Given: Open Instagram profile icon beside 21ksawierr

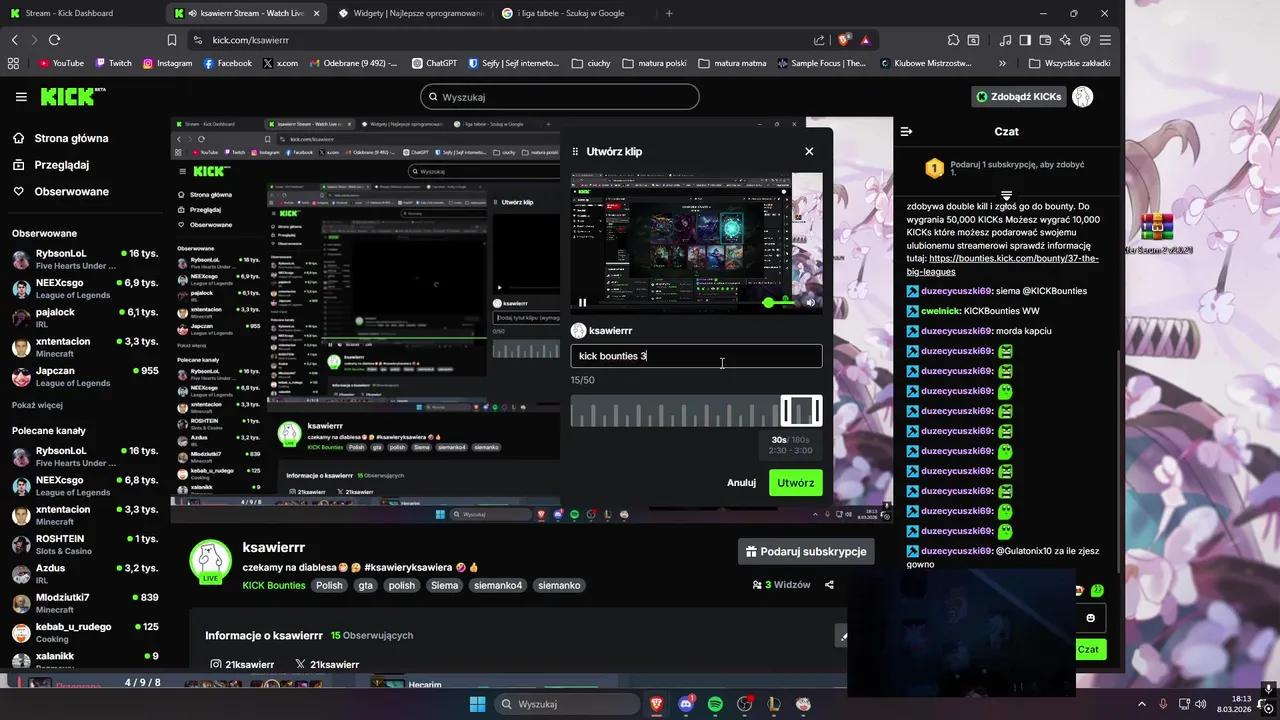Looking at the screenshot, I should point(216,664).
